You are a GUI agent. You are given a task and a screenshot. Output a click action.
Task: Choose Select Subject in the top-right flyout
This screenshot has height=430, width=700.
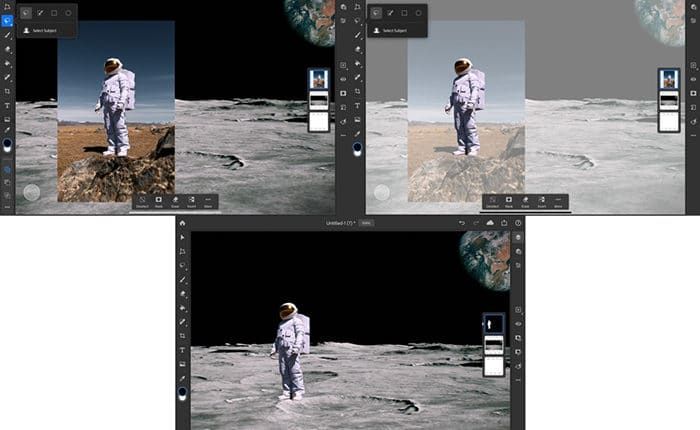pyautogui.click(x=395, y=31)
